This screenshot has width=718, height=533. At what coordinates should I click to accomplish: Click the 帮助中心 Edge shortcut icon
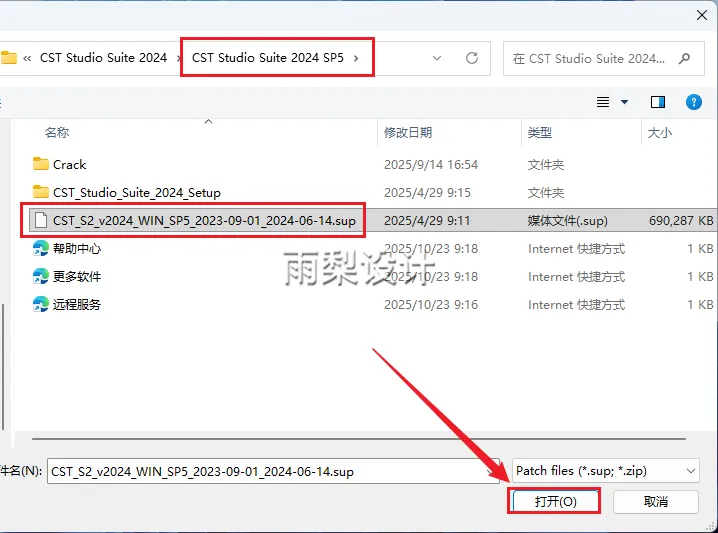(40, 248)
